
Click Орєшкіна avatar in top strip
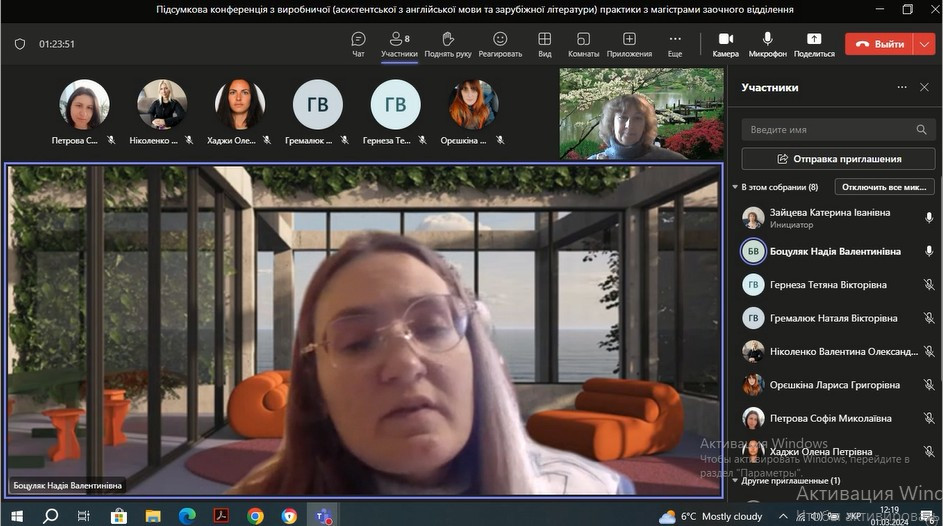pos(473,105)
